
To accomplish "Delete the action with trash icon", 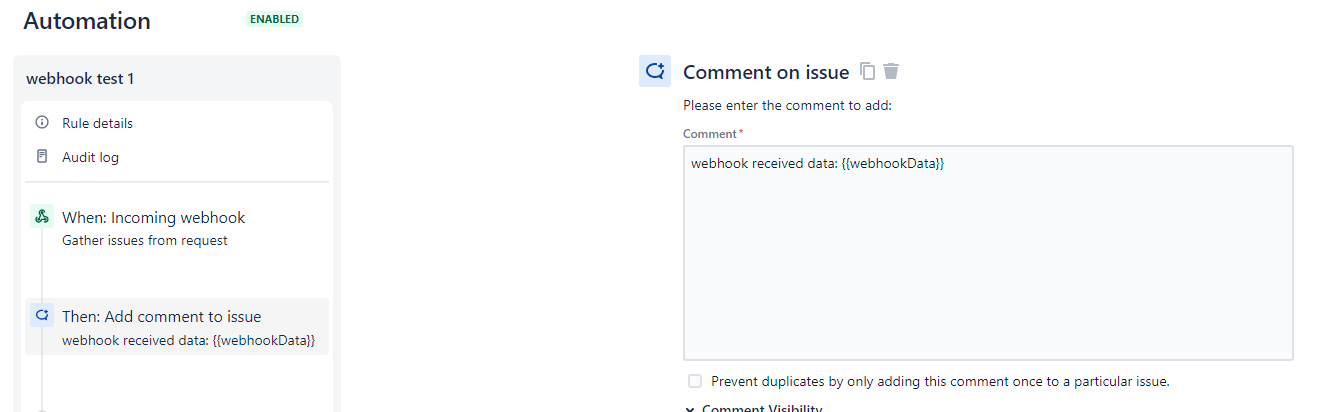I will (891, 72).
